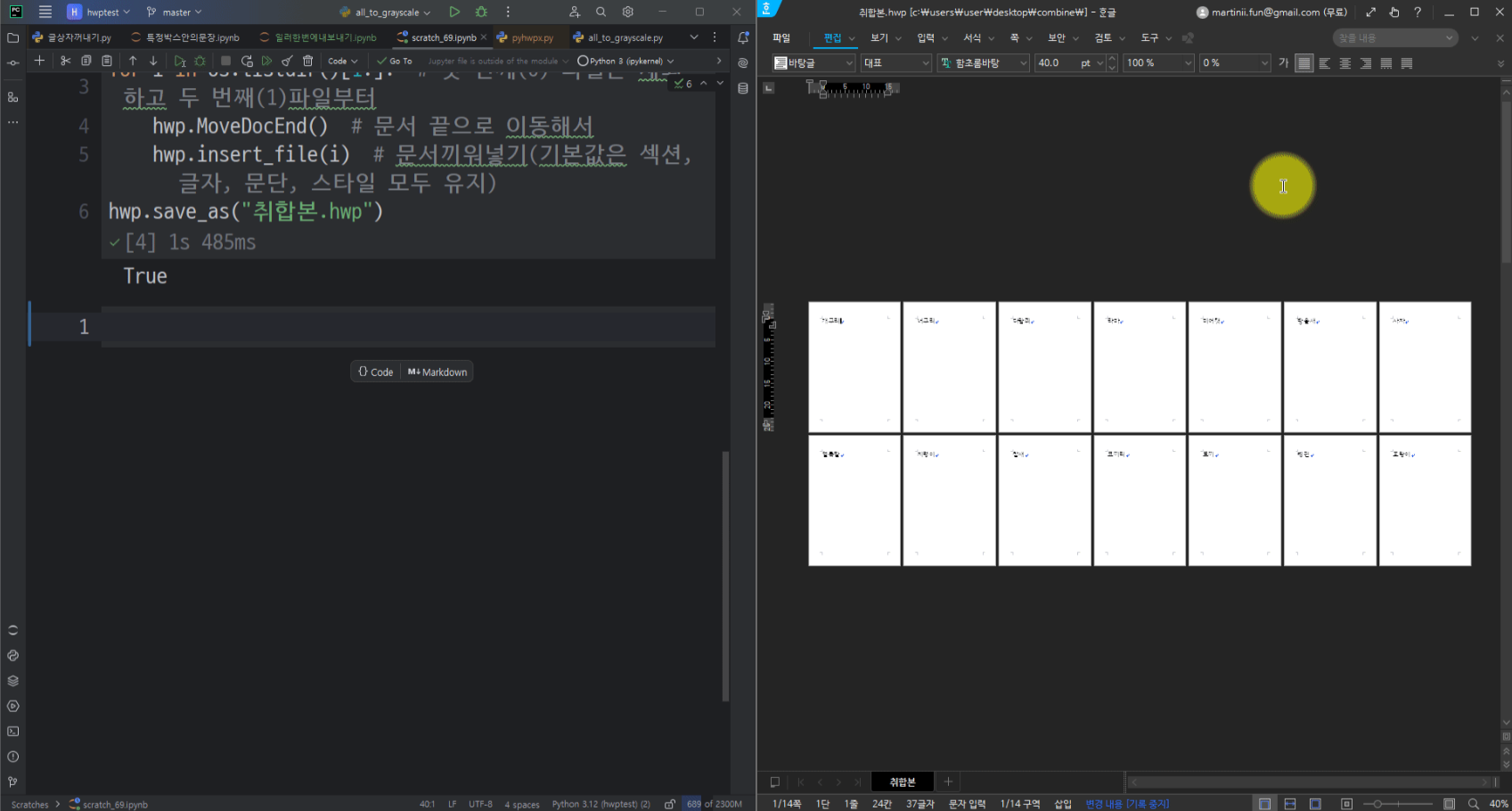This screenshot has width=1512, height=811.
Task: Open Python Packages tool window
Action: click(x=12, y=681)
